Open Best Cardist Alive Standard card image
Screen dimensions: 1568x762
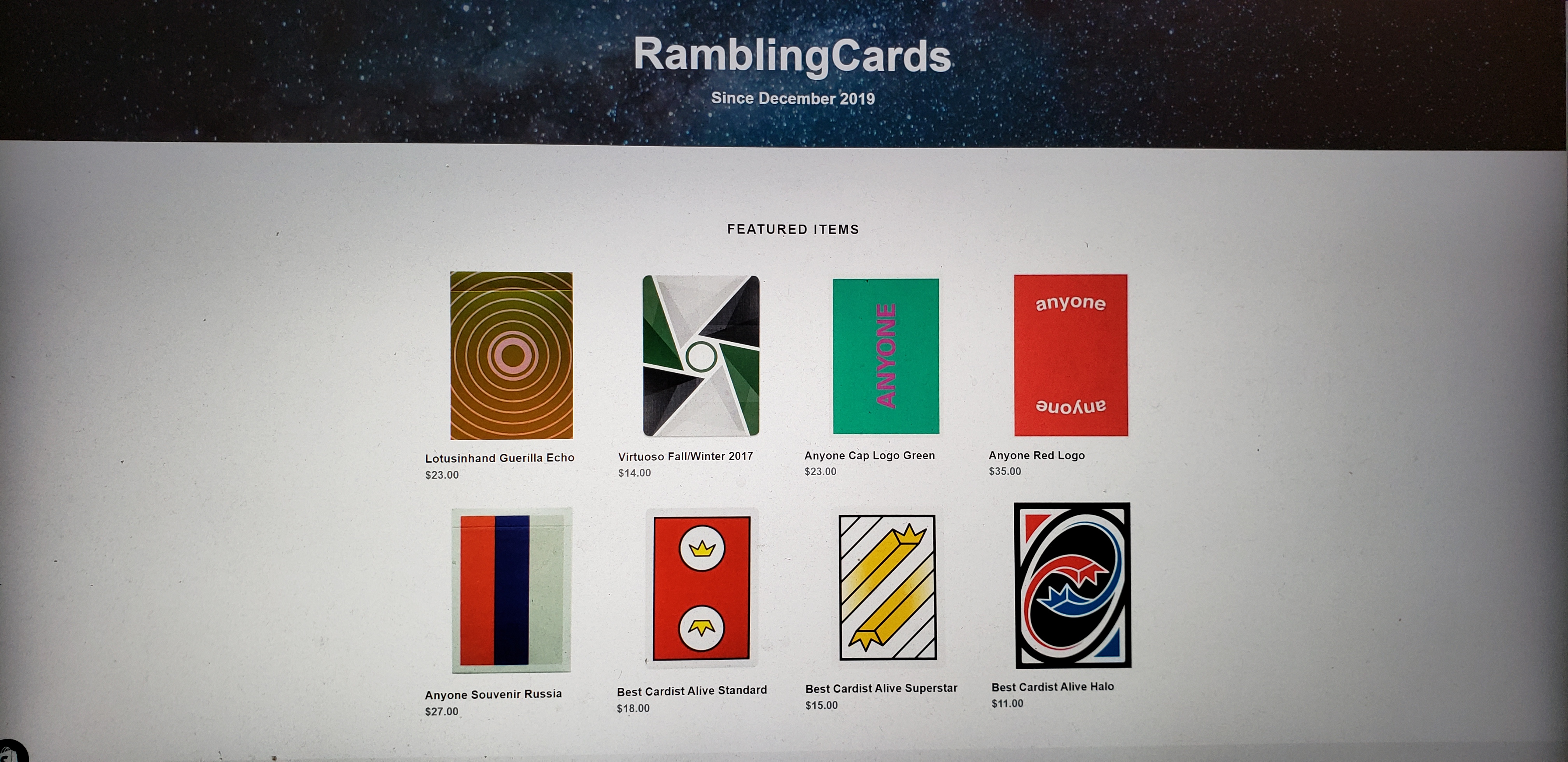point(702,588)
